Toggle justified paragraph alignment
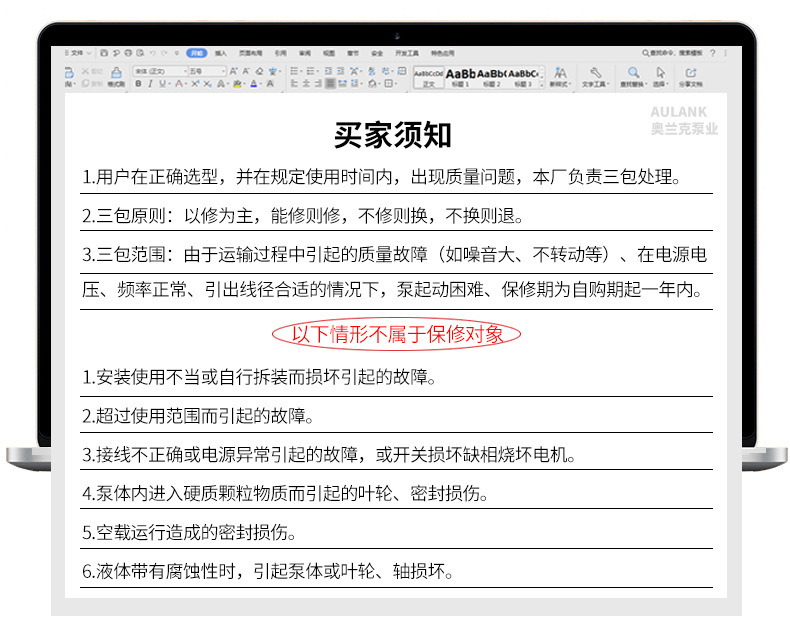This screenshot has height=624, width=790. tap(330, 84)
